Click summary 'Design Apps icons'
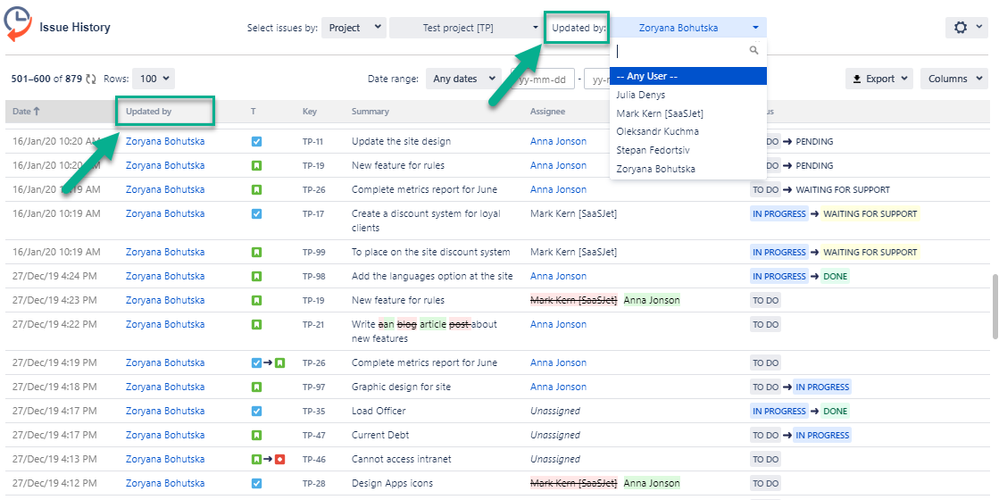Screen dimensions: 999x500 (x=392, y=483)
